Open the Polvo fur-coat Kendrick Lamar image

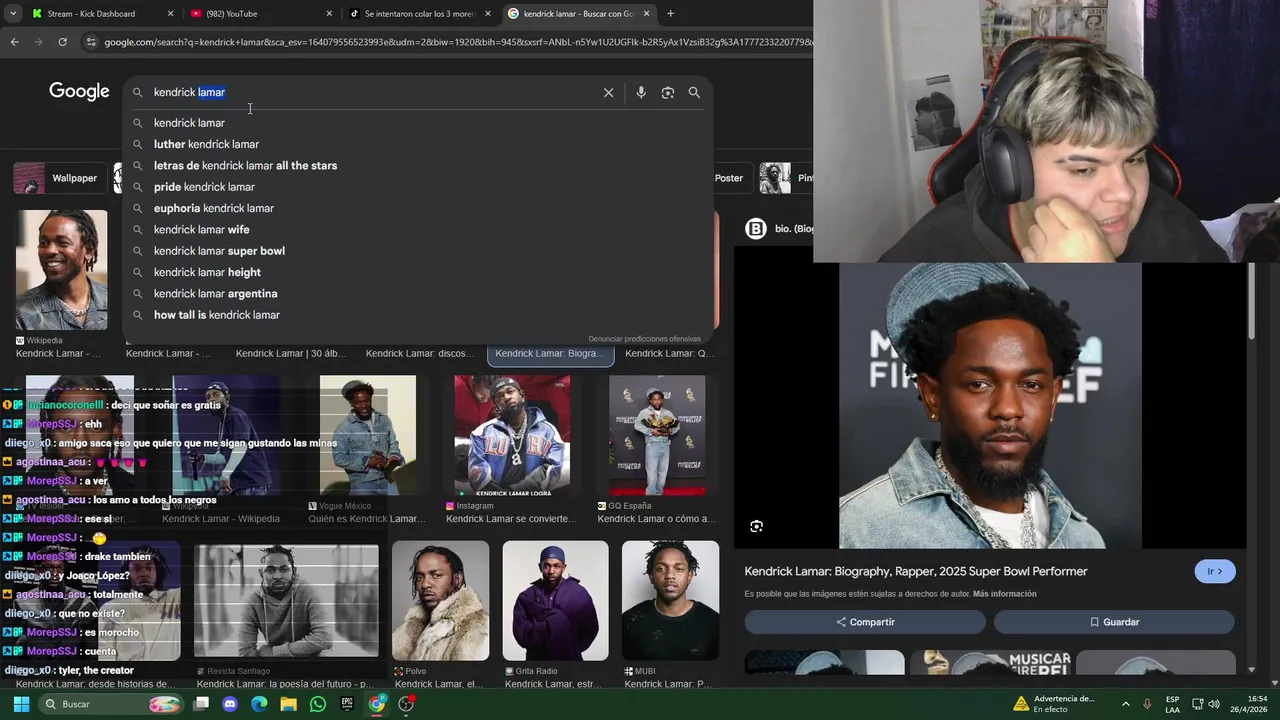pos(440,600)
